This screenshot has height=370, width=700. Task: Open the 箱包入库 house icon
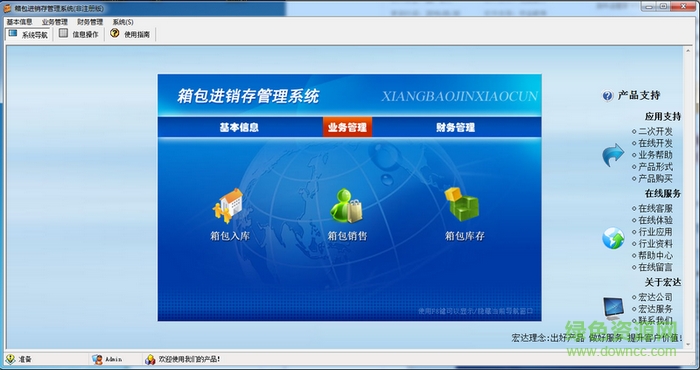tap(229, 206)
